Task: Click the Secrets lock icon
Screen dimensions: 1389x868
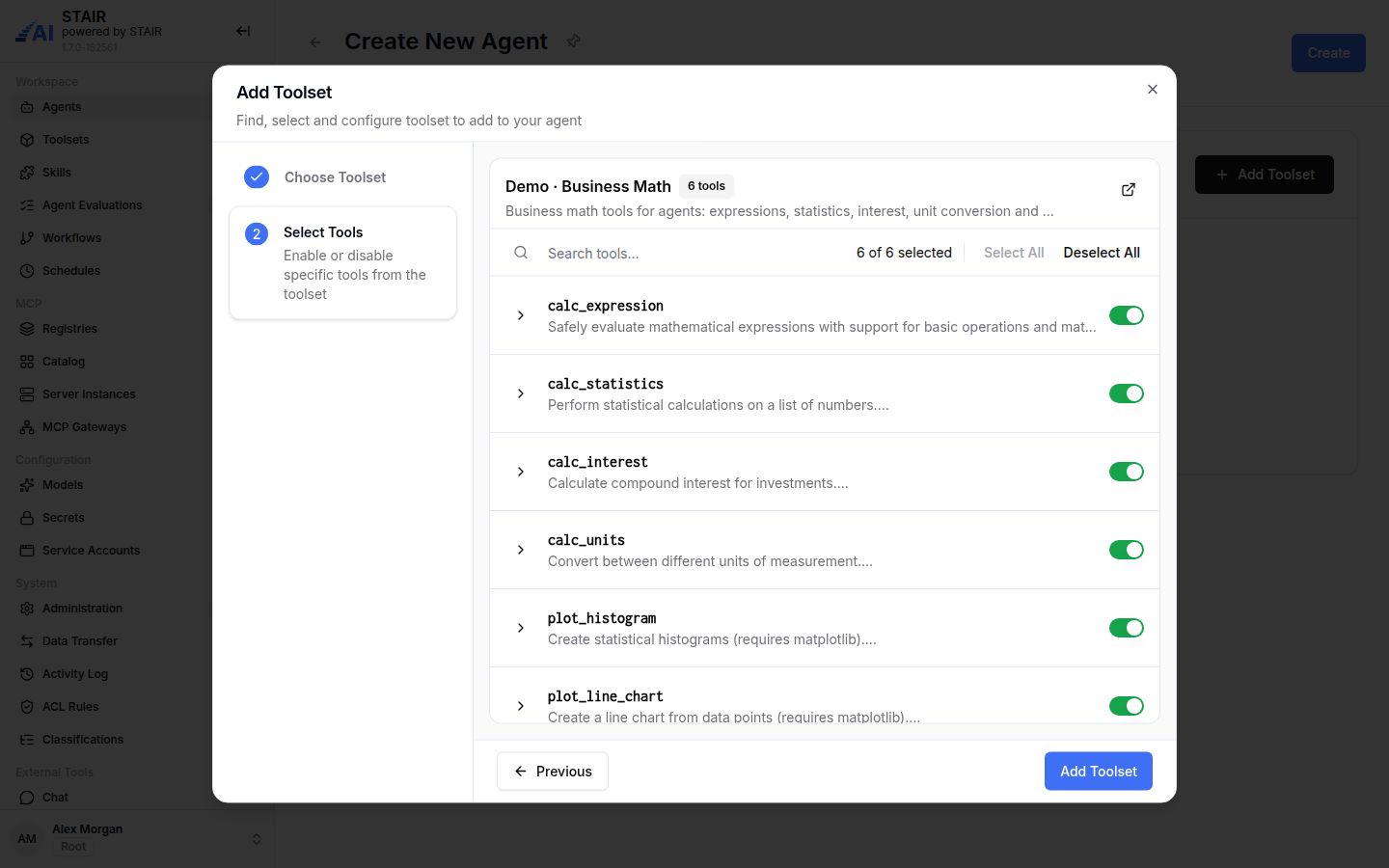Action: pyautogui.click(x=27, y=518)
